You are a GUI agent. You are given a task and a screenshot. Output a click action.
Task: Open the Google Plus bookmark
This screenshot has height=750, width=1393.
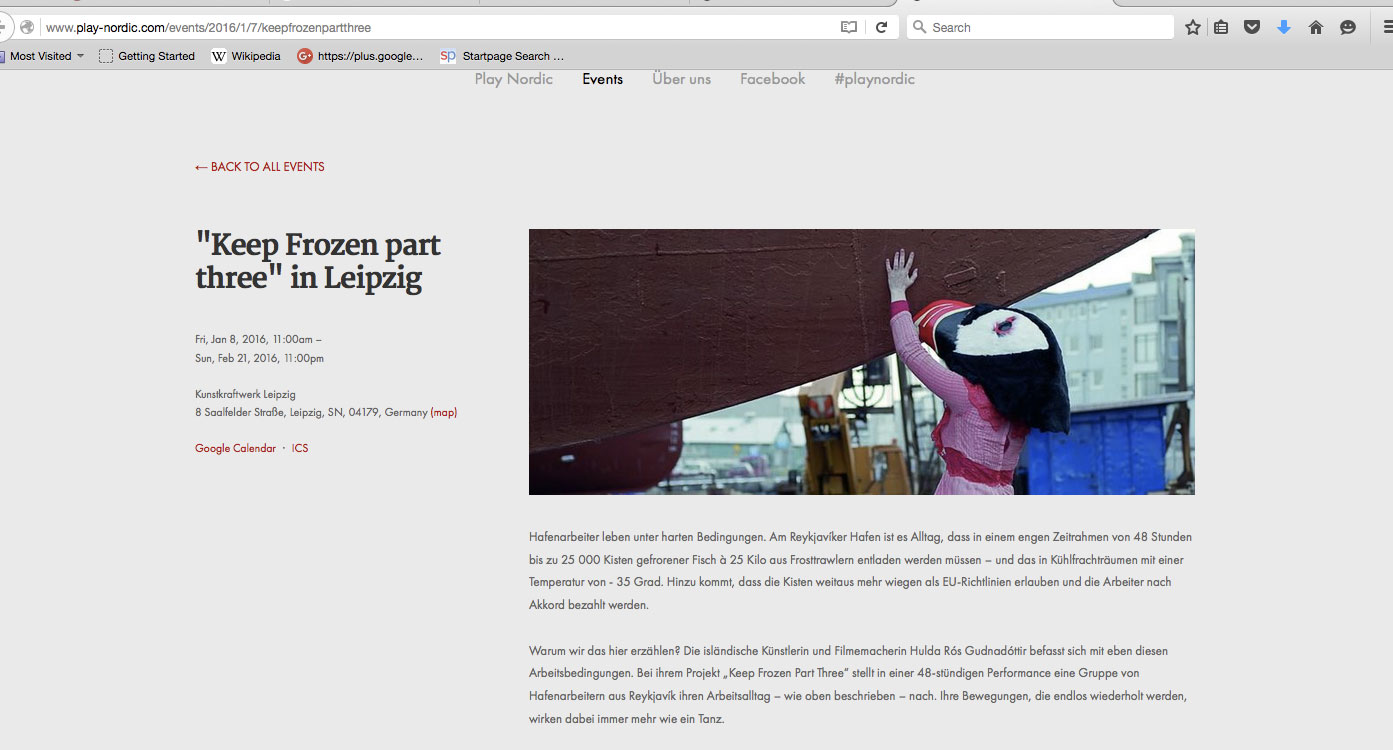(360, 56)
